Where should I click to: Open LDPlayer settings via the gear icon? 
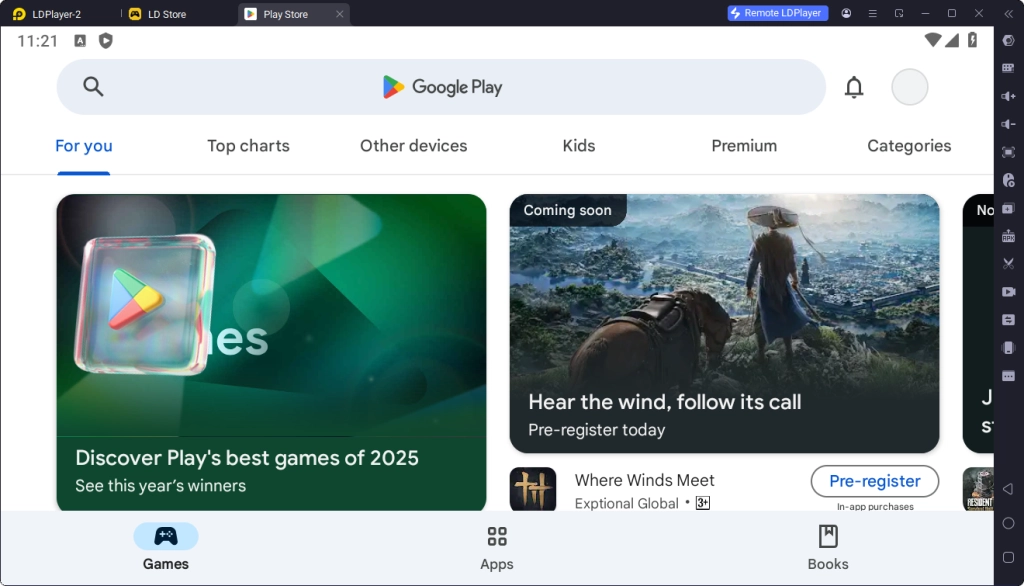coord(1008,40)
